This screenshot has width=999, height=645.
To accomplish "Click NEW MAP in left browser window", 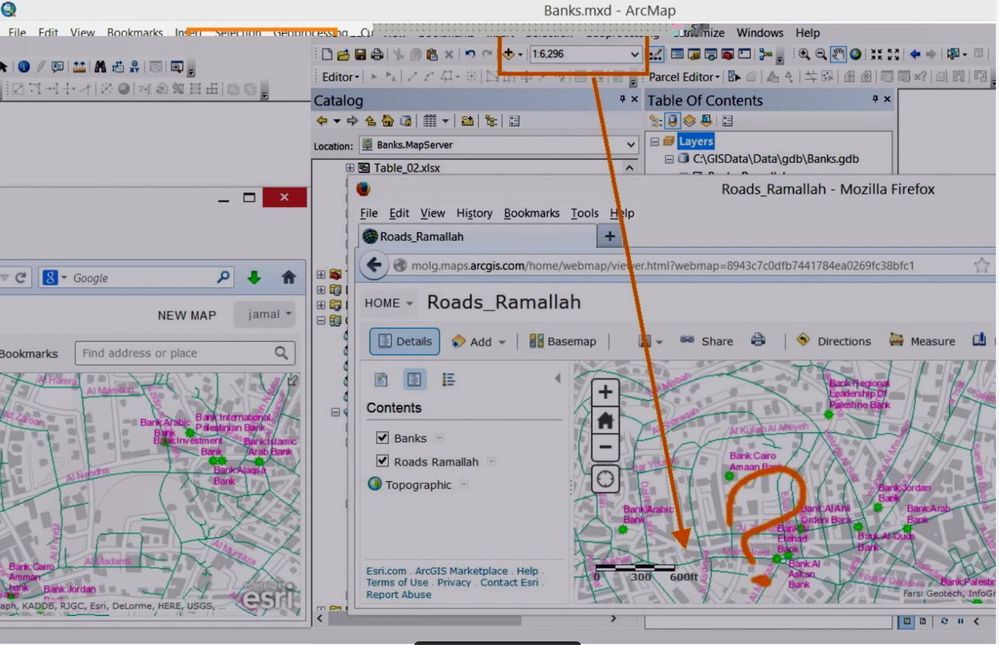I will point(187,315).
